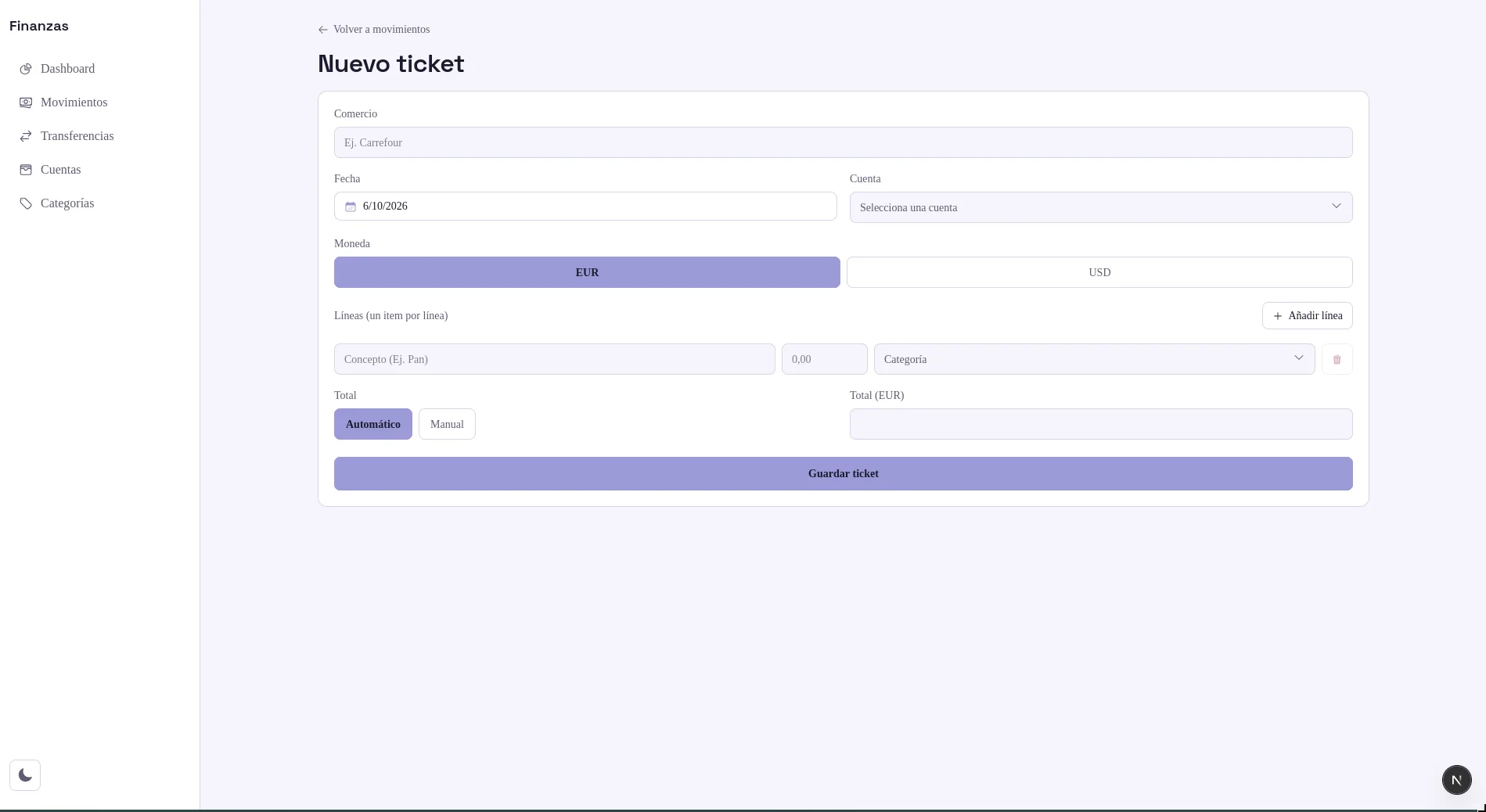1486x812 pixels.
Task: Click the red trash delete line icon
Action: point(1337,359)
